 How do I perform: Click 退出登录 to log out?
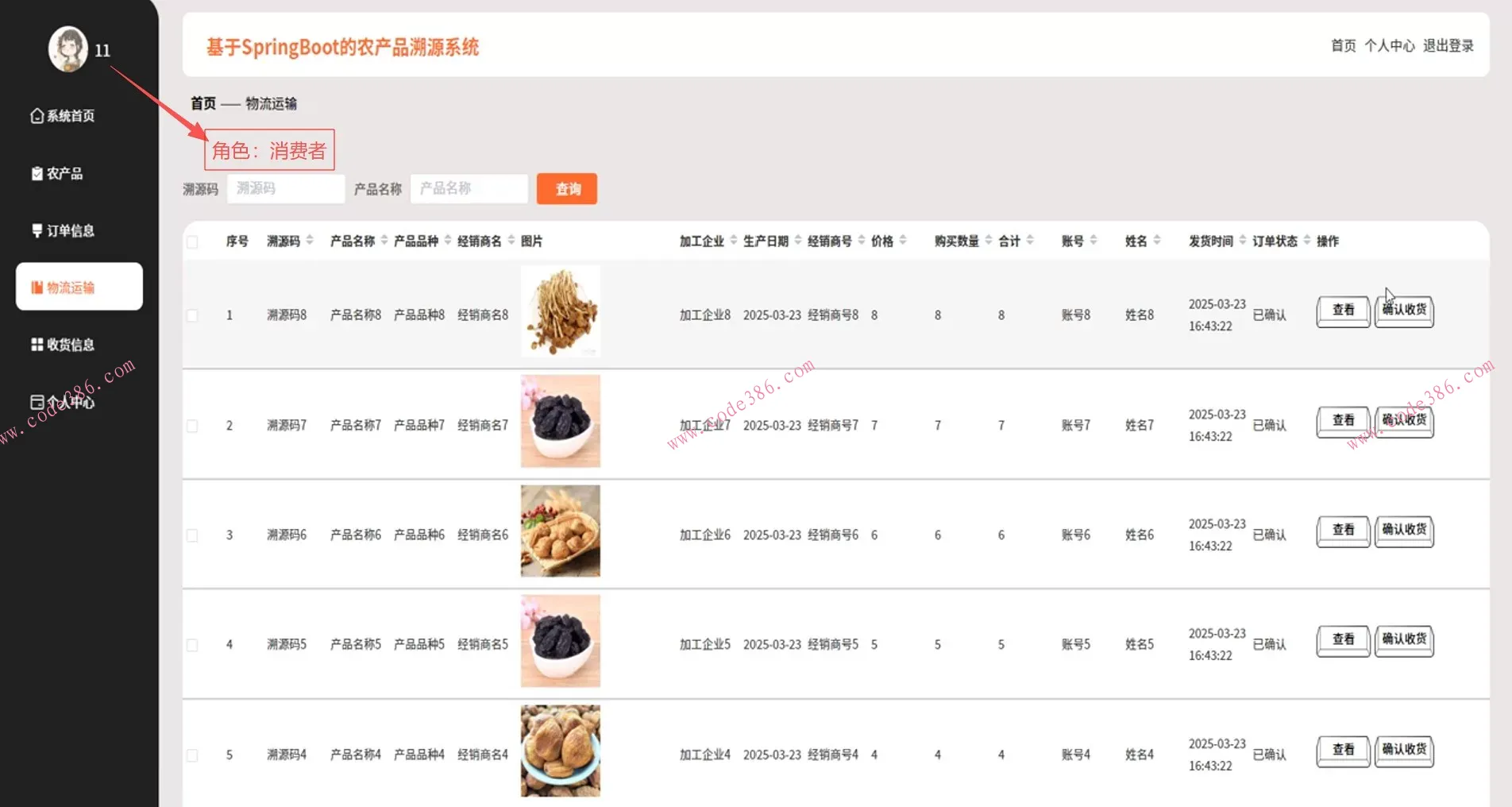[x=1448, y=45]
